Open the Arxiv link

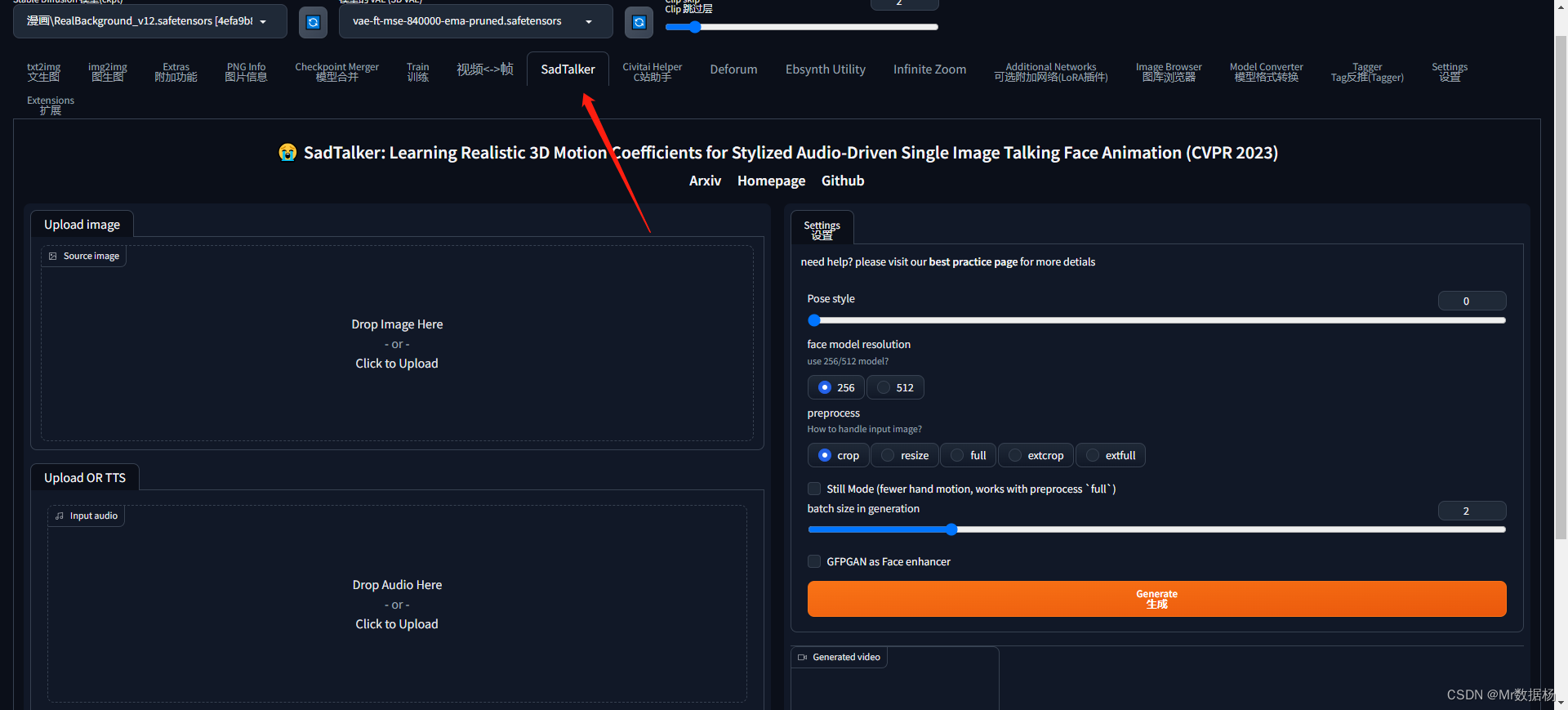[705, 181]
